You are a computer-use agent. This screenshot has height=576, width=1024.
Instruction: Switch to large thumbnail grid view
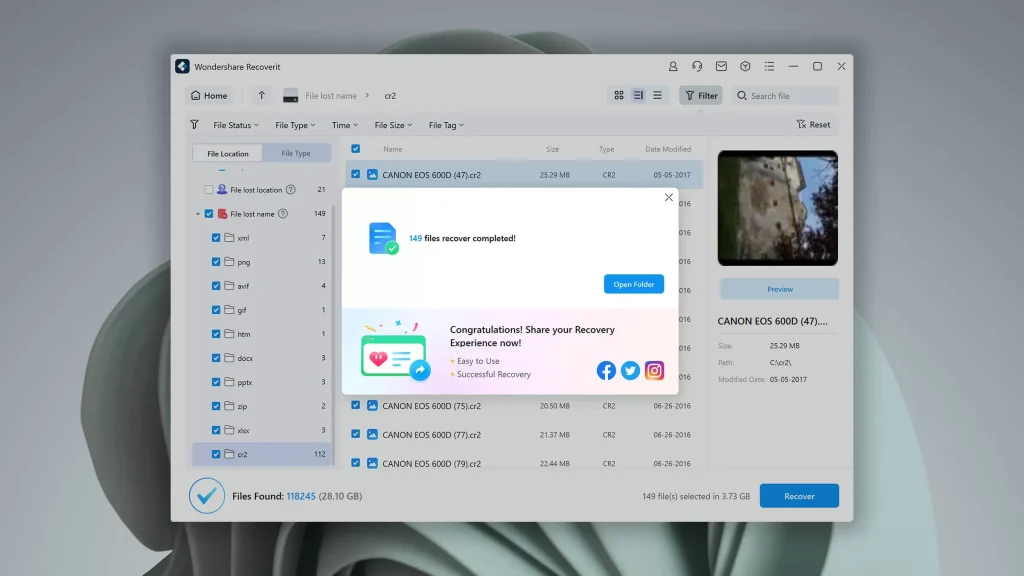point(618,95)
